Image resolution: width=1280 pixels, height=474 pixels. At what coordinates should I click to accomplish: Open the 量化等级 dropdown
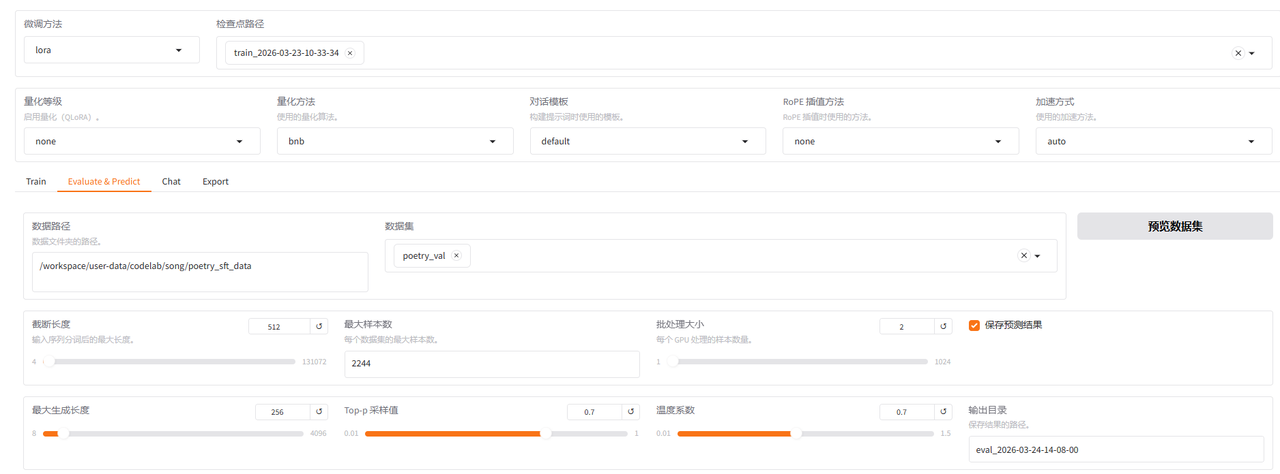tap(141, 141)
